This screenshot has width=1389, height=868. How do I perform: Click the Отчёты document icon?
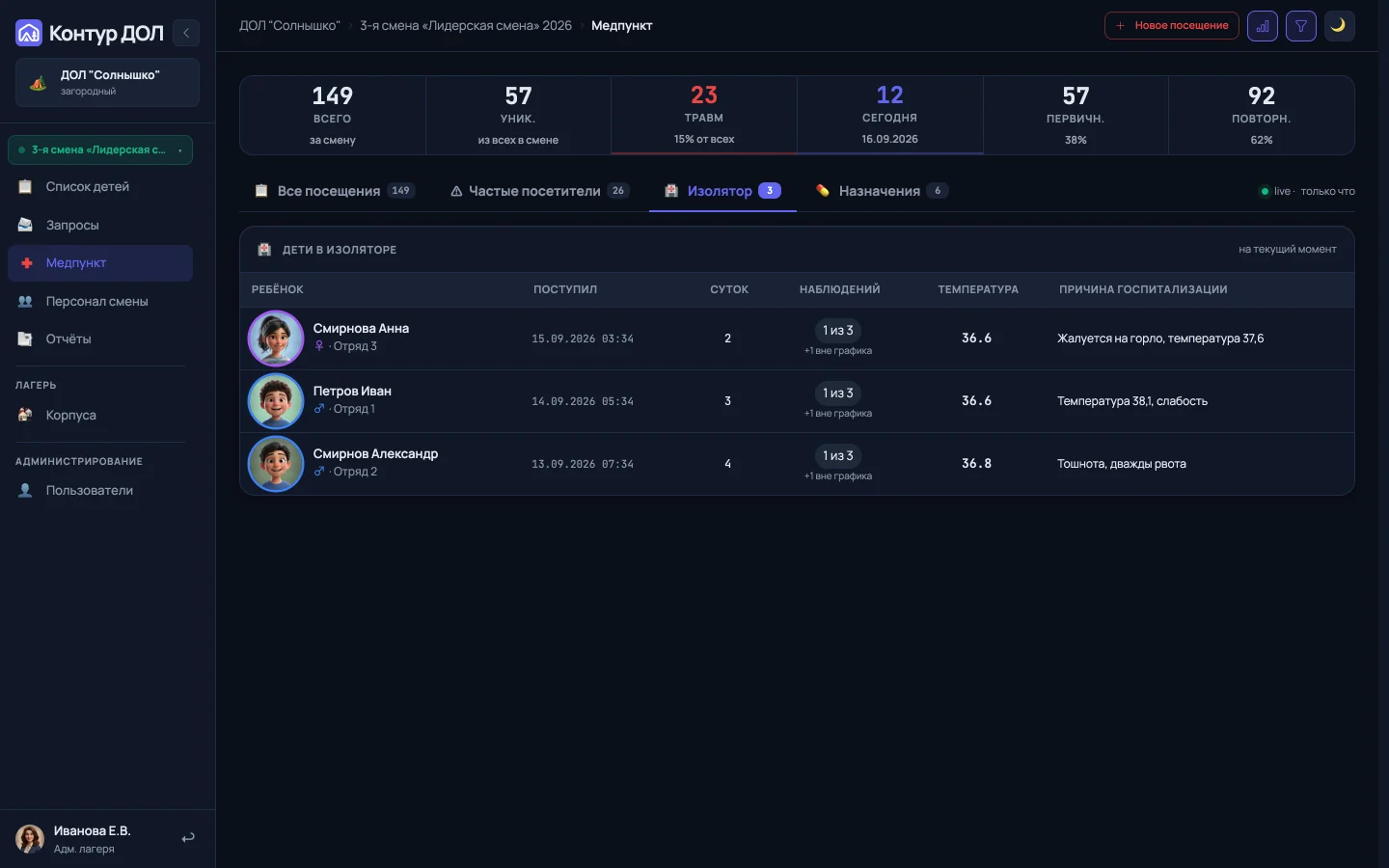26,339
